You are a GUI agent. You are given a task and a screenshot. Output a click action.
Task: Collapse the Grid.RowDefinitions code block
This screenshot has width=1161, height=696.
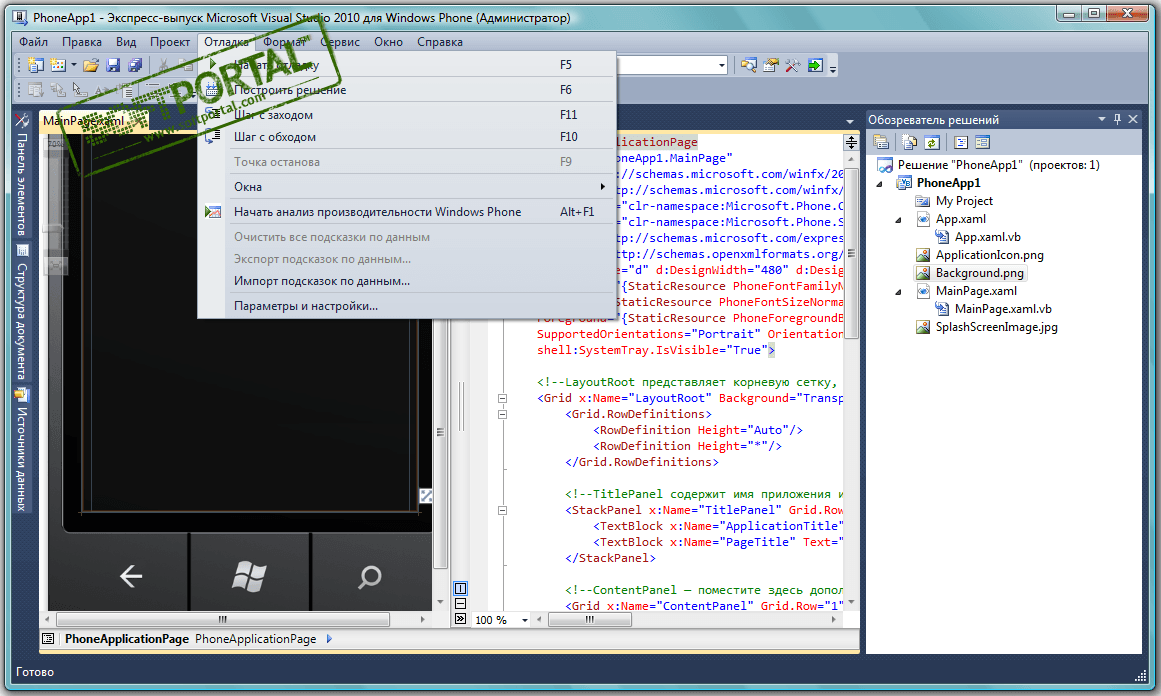[502, 415]
